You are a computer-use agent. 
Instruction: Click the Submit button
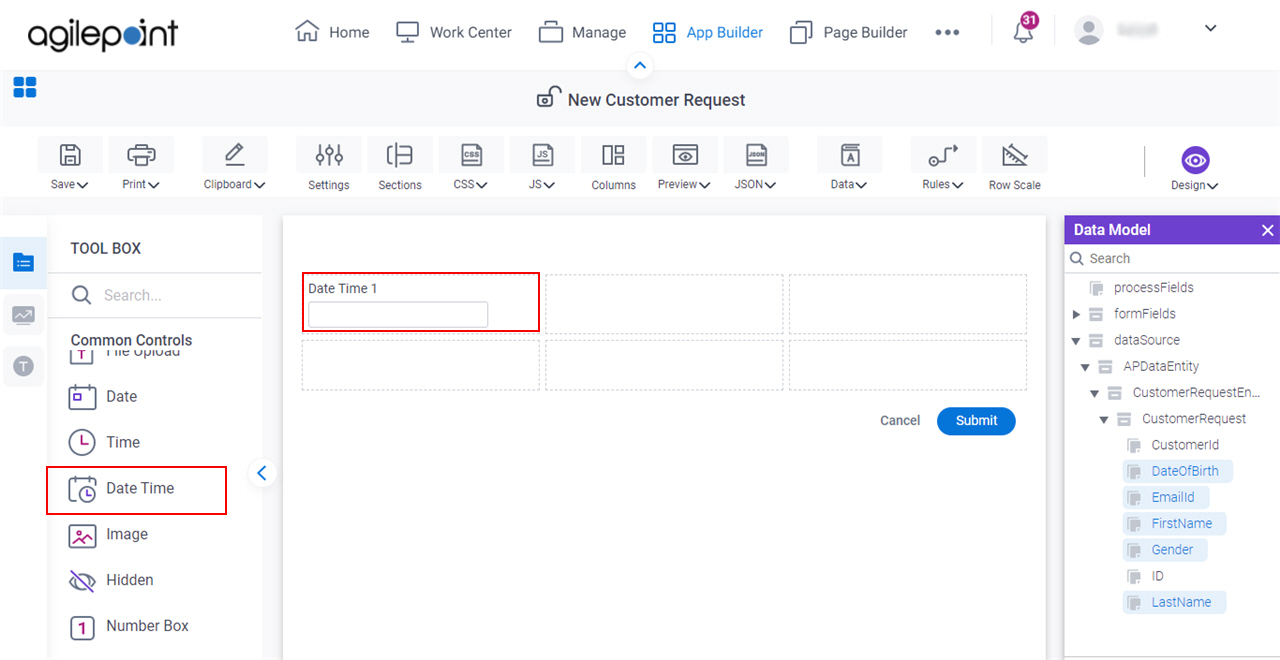click(x=976, y=421)
